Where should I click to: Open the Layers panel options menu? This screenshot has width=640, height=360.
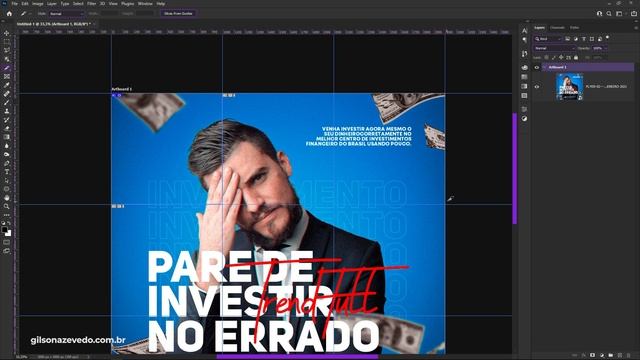click(636, 28)
